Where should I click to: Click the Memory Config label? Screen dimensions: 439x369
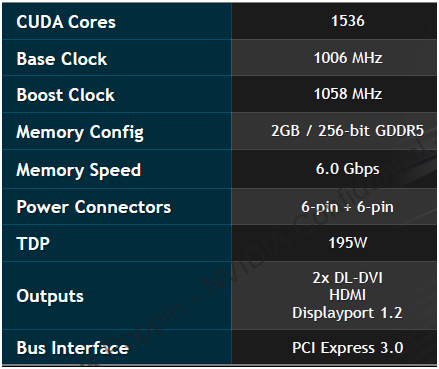(x=80, y=133)
